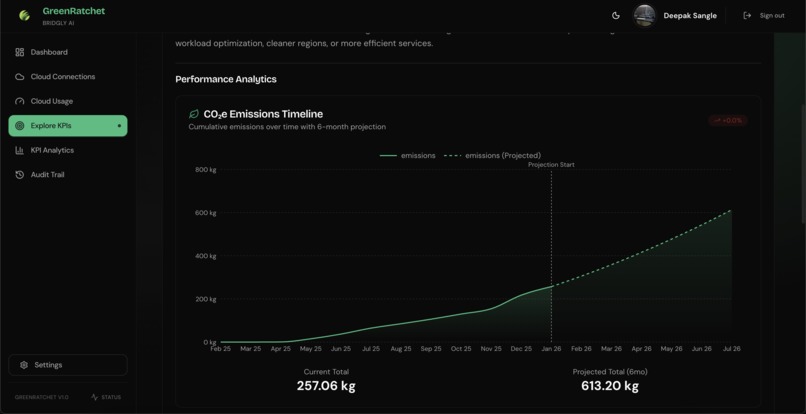Click the STATUS indicator link

(106, 397)
